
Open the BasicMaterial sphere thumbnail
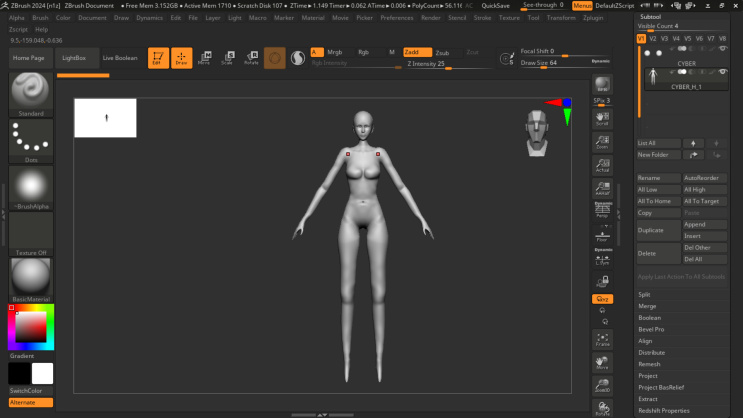click(31, 278)
